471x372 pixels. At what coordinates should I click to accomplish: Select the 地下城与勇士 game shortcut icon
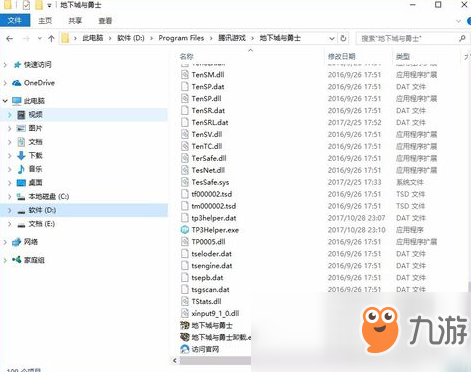pos(185,325)
